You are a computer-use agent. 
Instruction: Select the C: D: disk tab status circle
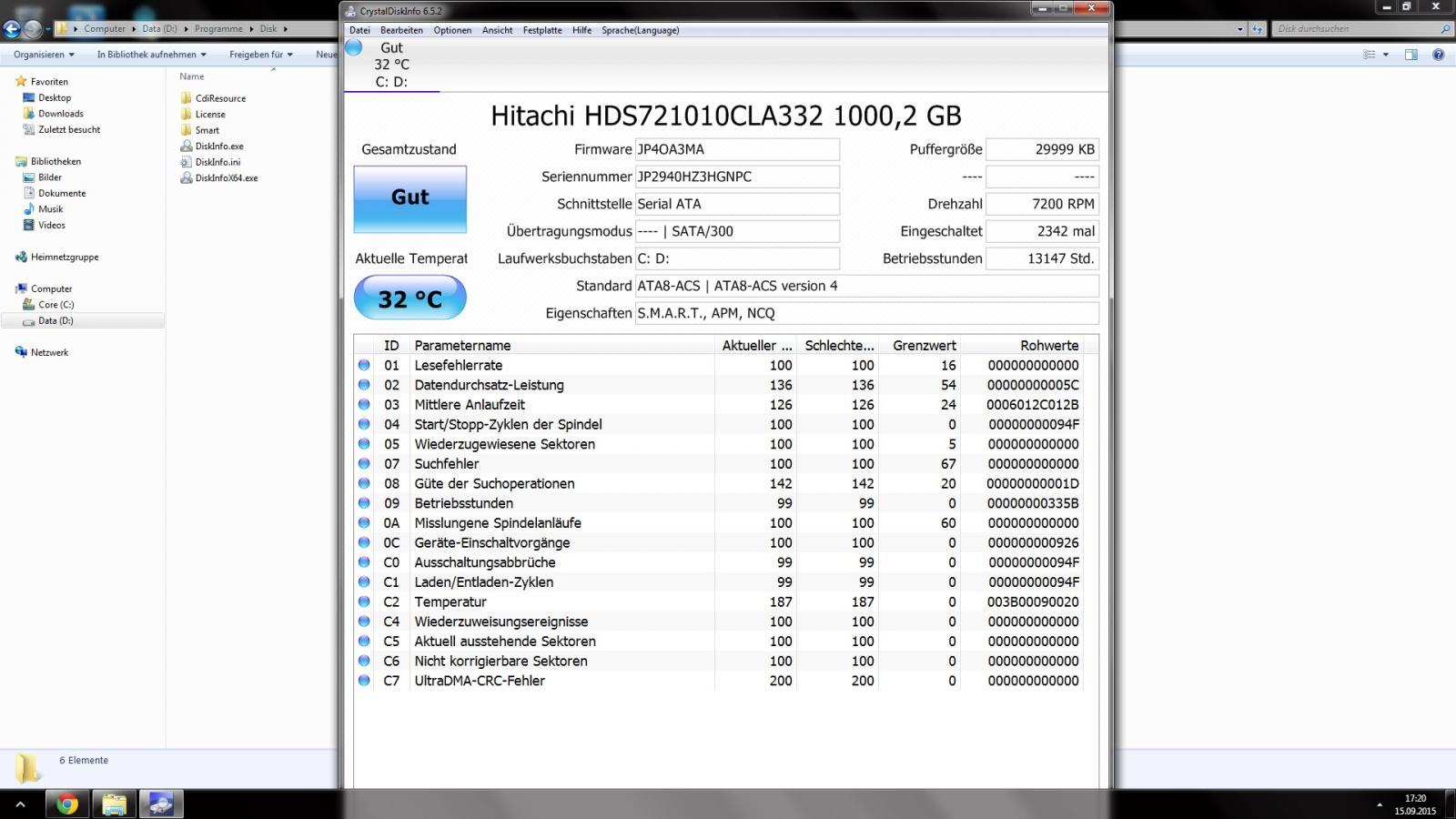click(354, 47)
